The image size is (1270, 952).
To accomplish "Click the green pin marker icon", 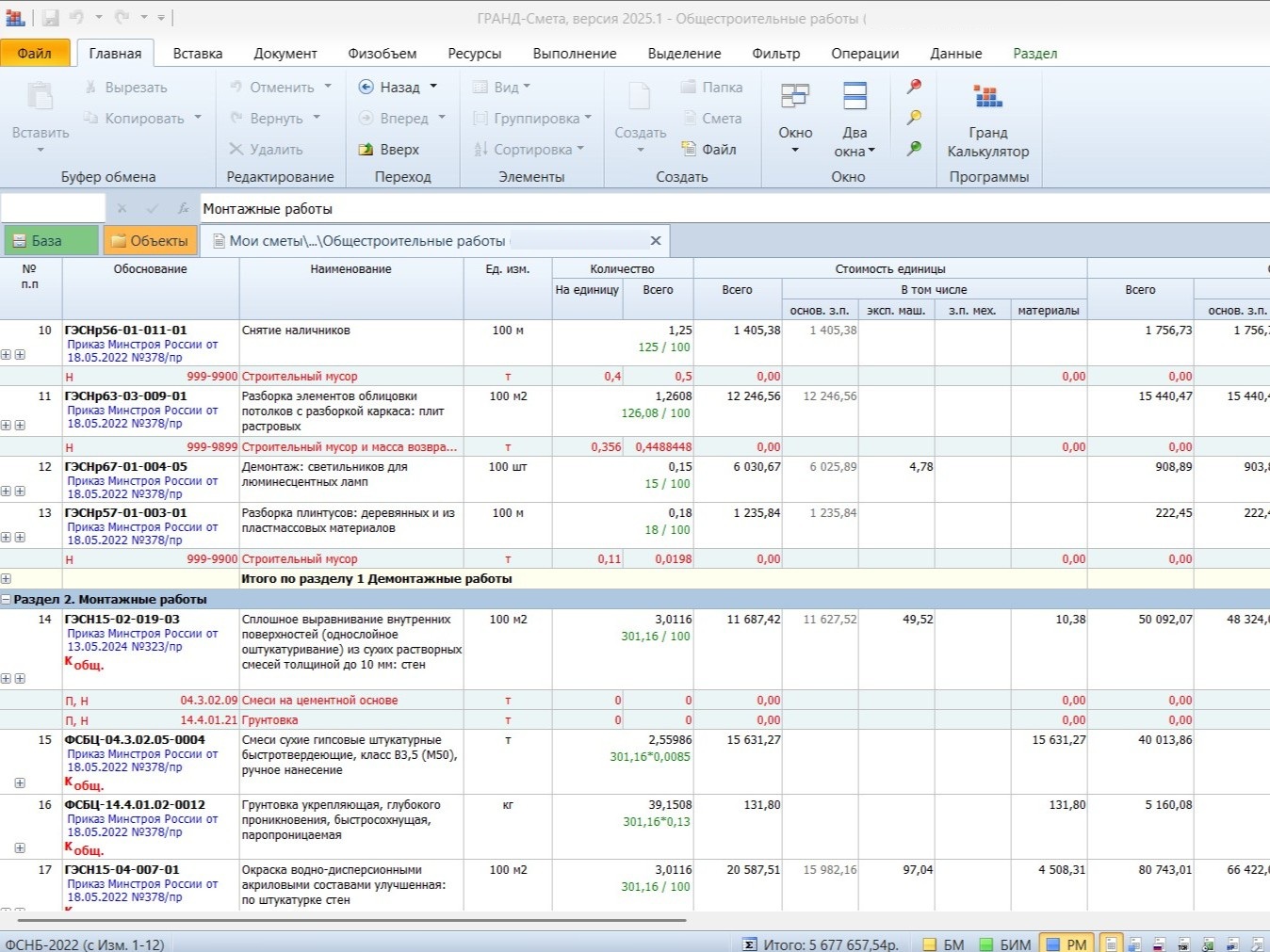I will pos(914,148).
